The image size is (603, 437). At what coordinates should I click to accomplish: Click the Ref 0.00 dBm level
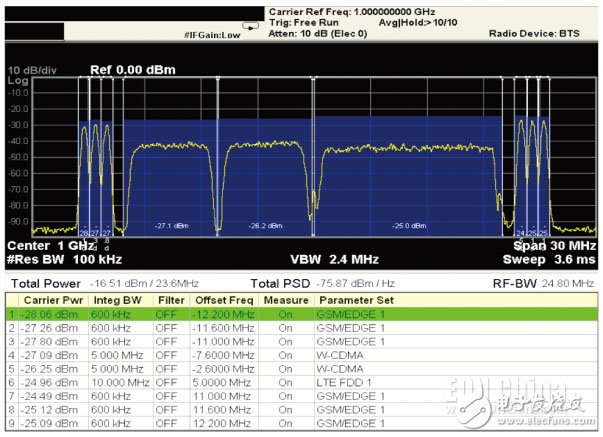126,69
